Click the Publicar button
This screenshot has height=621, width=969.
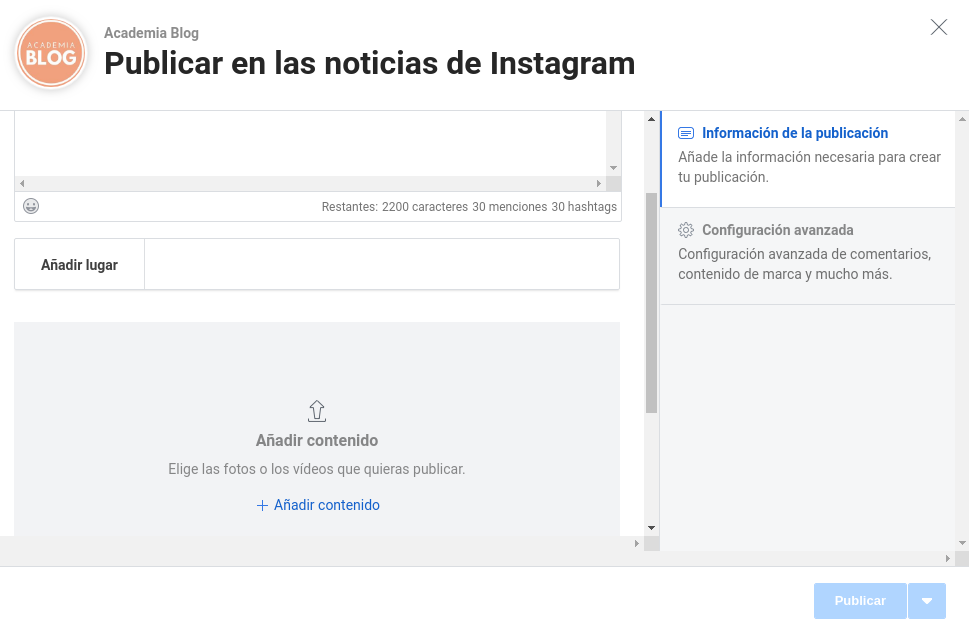[860, 601]
